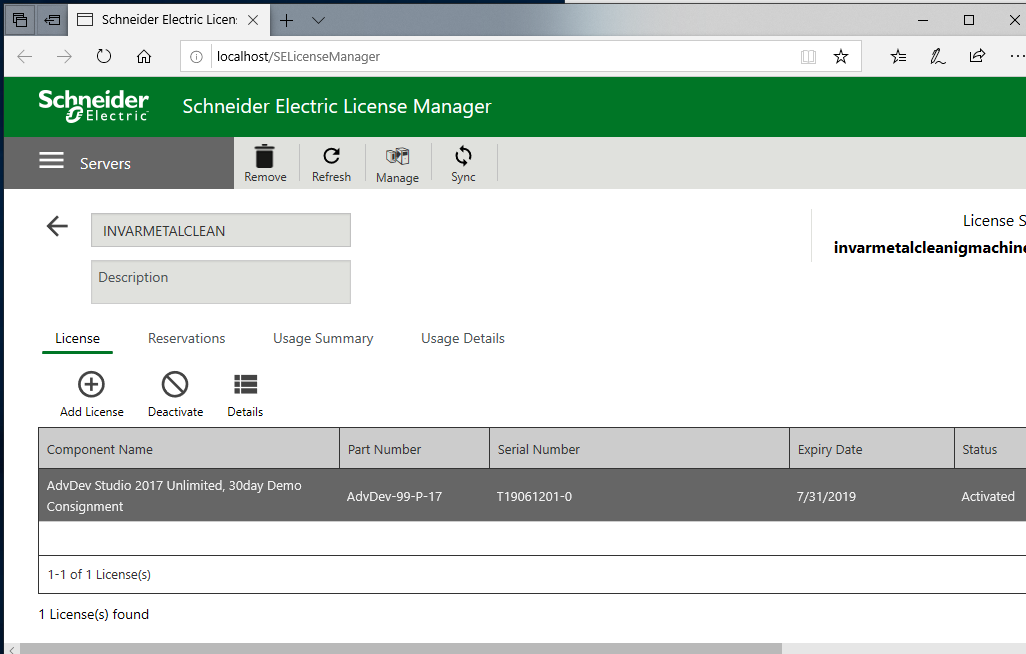Click the 1 License(s) found text
The height and width of the screenshot is (654, 1026).
coord(94,614)
